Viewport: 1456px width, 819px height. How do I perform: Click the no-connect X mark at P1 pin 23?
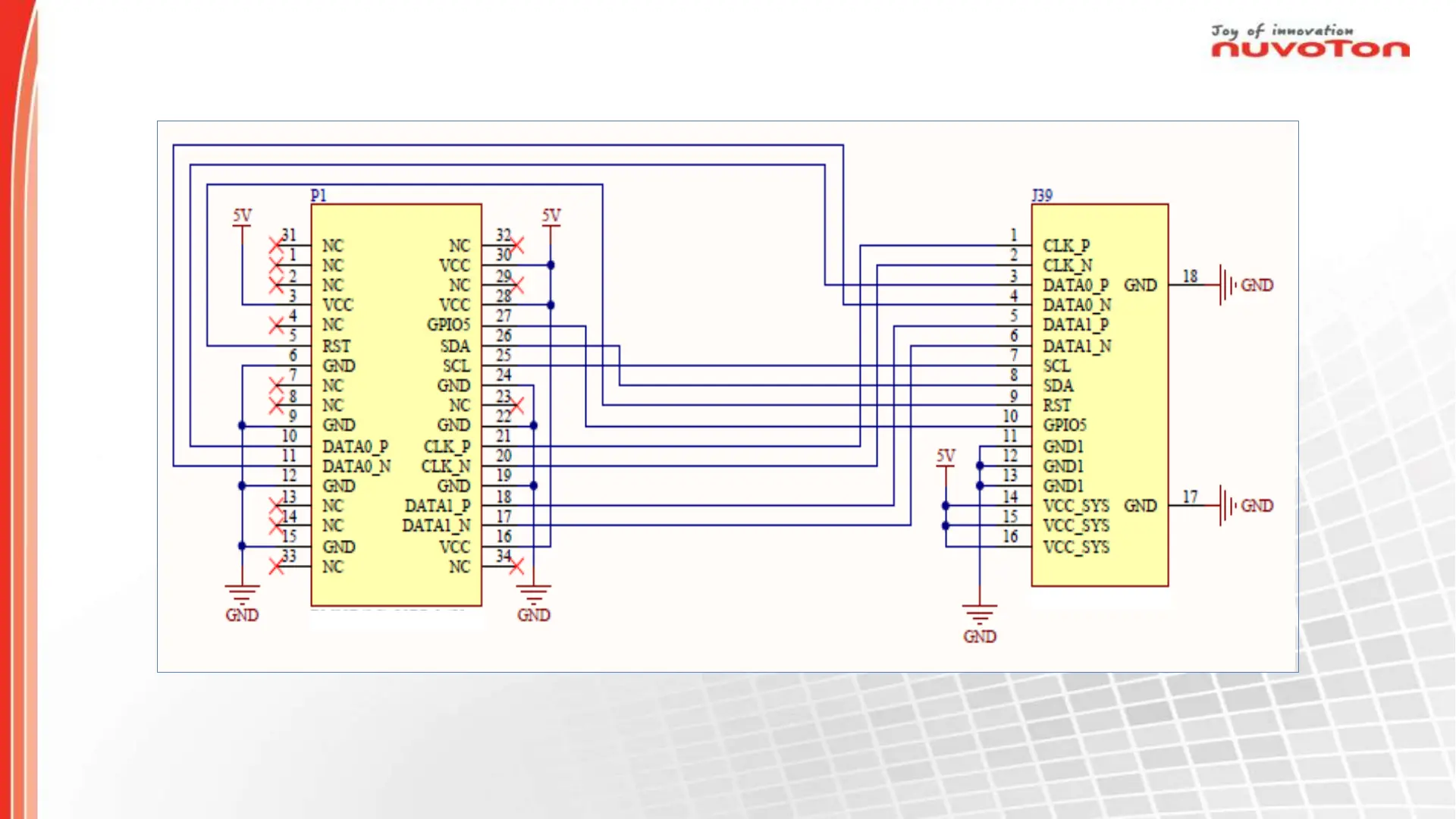pos(516,406)
